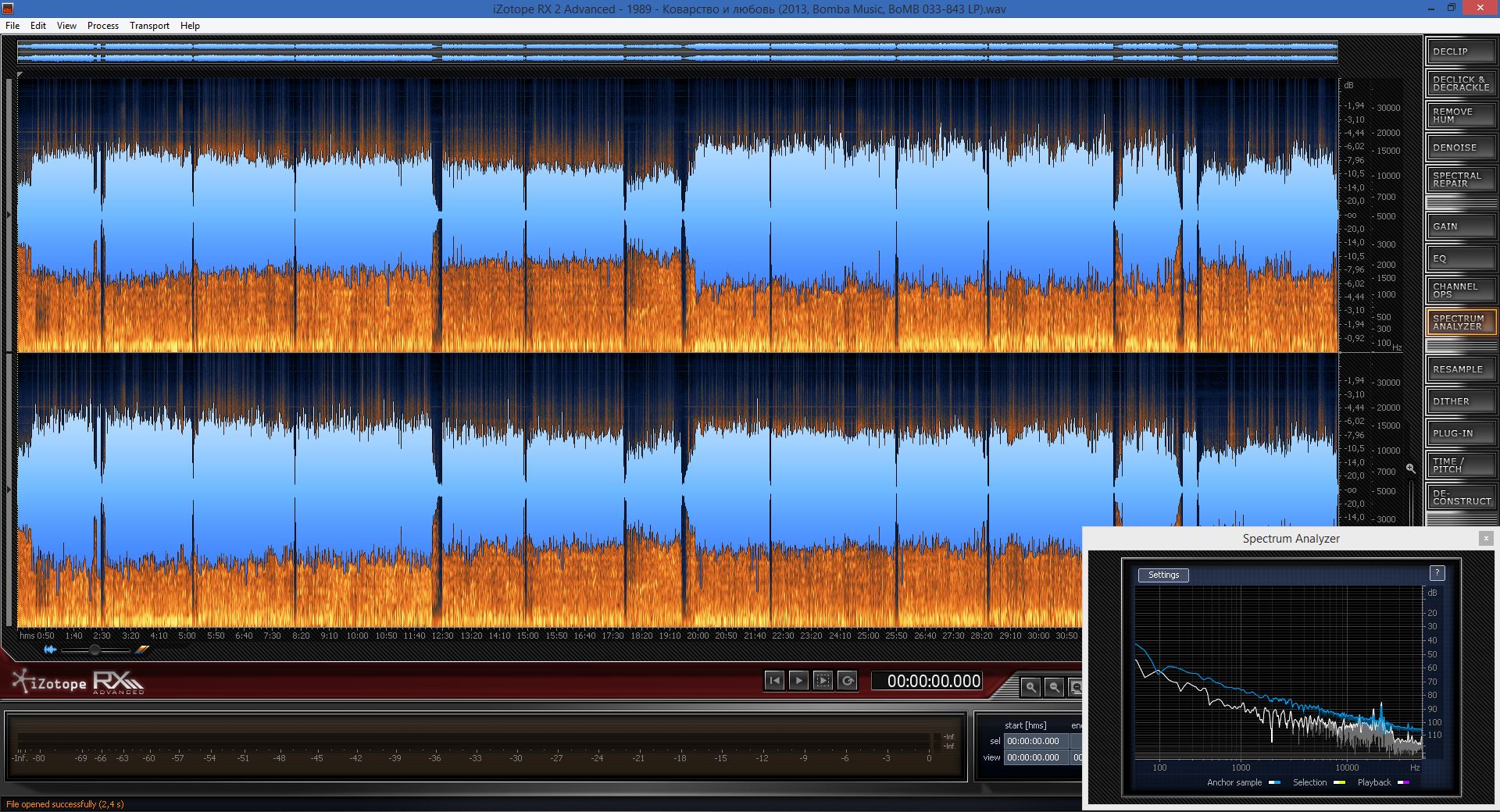Click the 'File opened successfully (2,4 s)' status text

(x=65, y=804)
